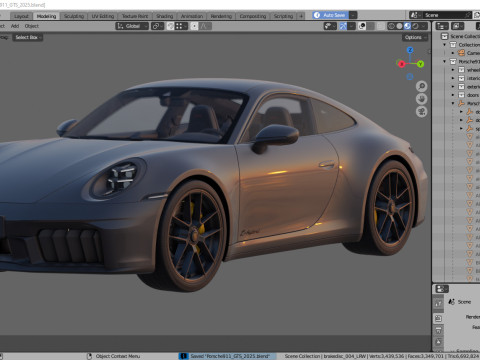Toggle viewport overlays display

point(362,26)
